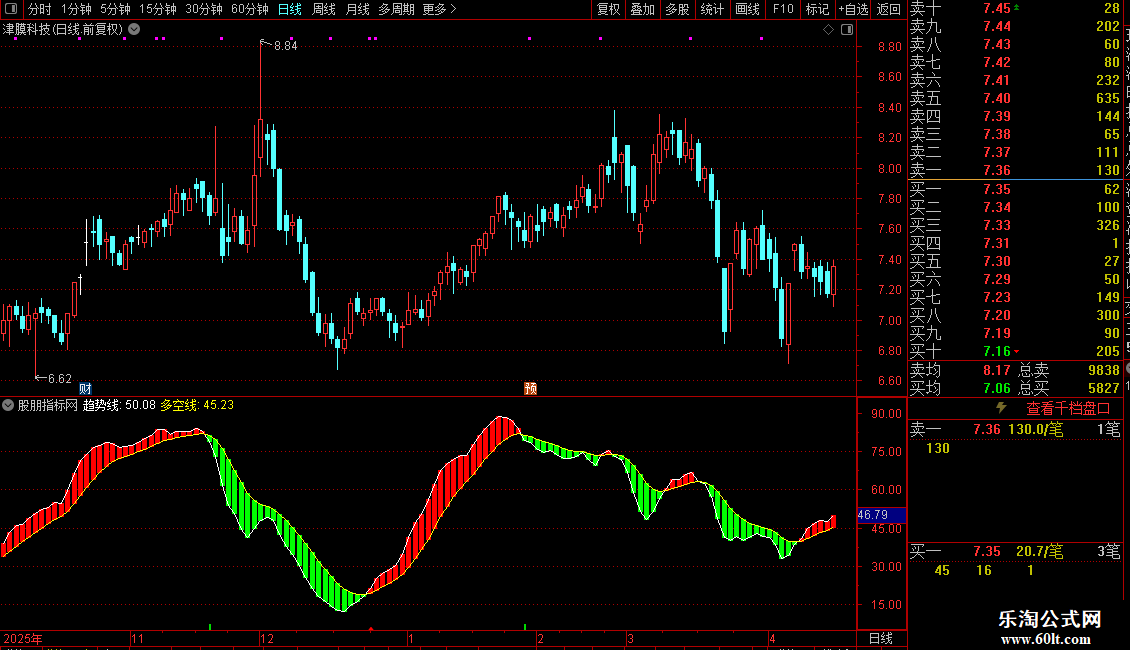Open 多周期 multi-period view

[396, 9]
